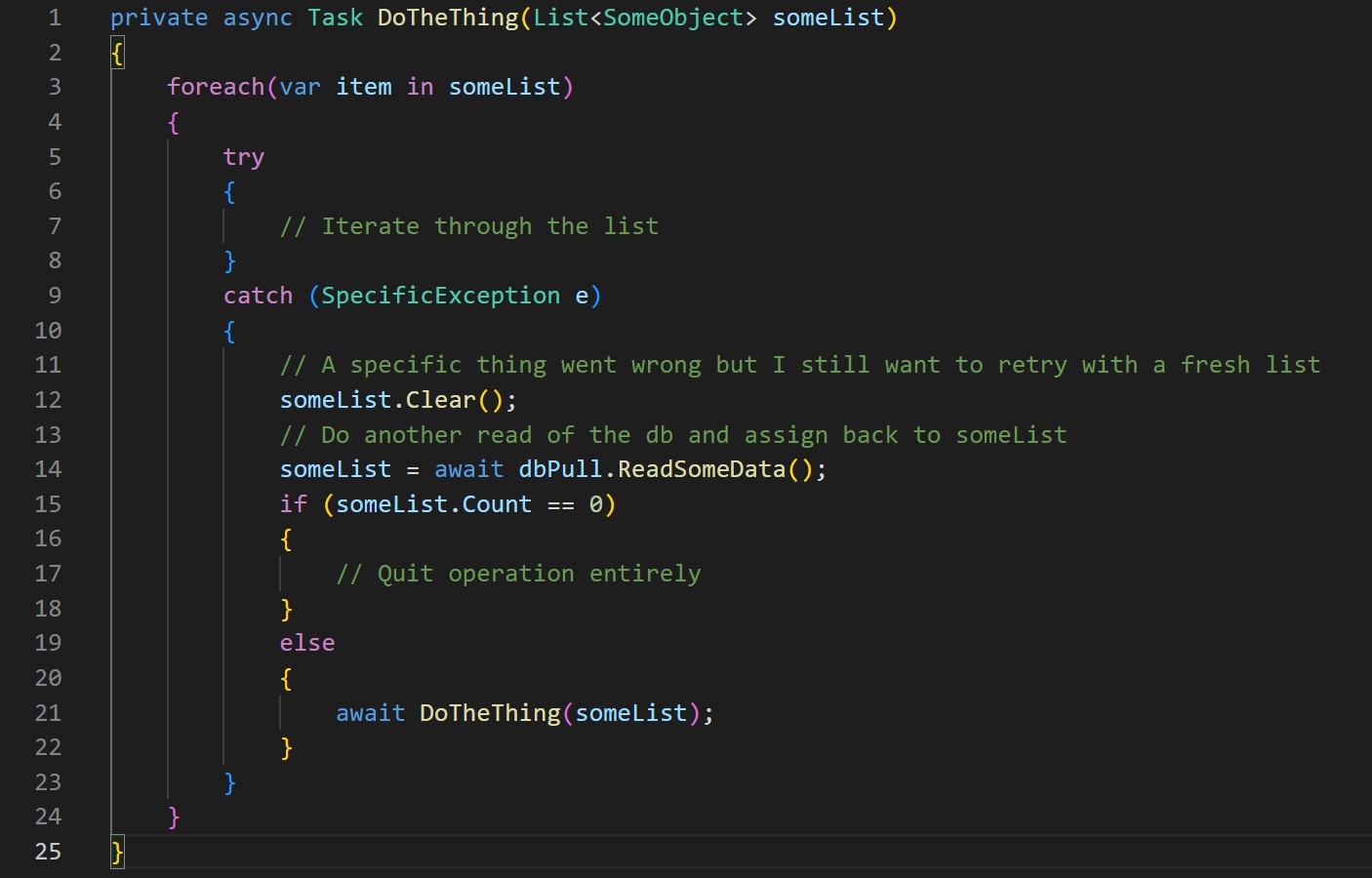Click line number 5 in the gutter
1372x878 pixels.
point(55,157)
